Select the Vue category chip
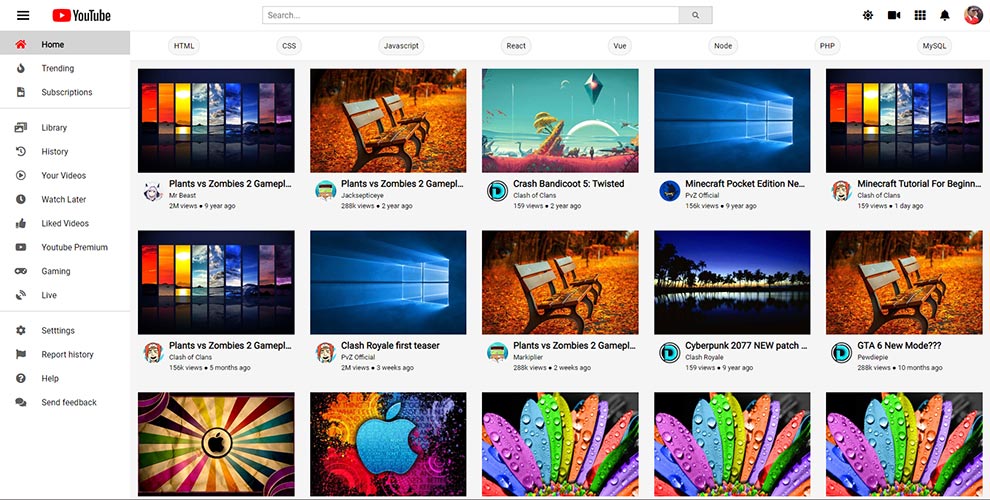Viewport: 990px width, 500px height. [620, 46]
